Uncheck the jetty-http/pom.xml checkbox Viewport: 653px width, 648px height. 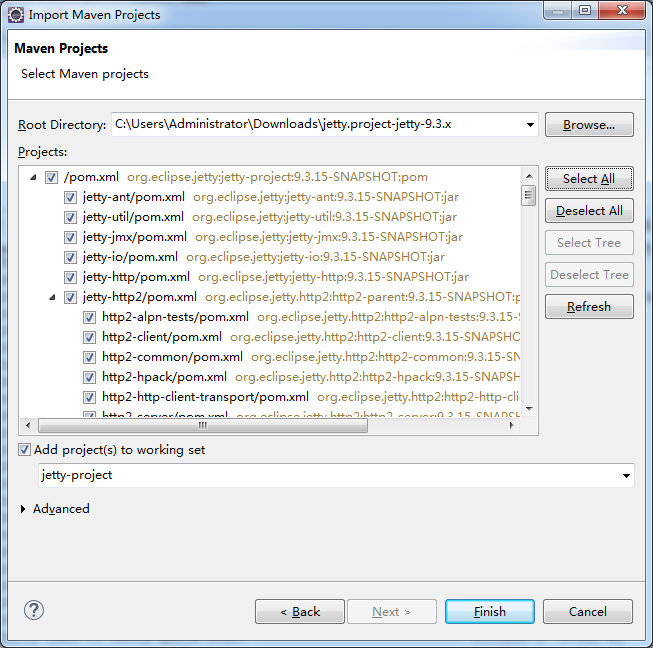(x=70, y=277)
